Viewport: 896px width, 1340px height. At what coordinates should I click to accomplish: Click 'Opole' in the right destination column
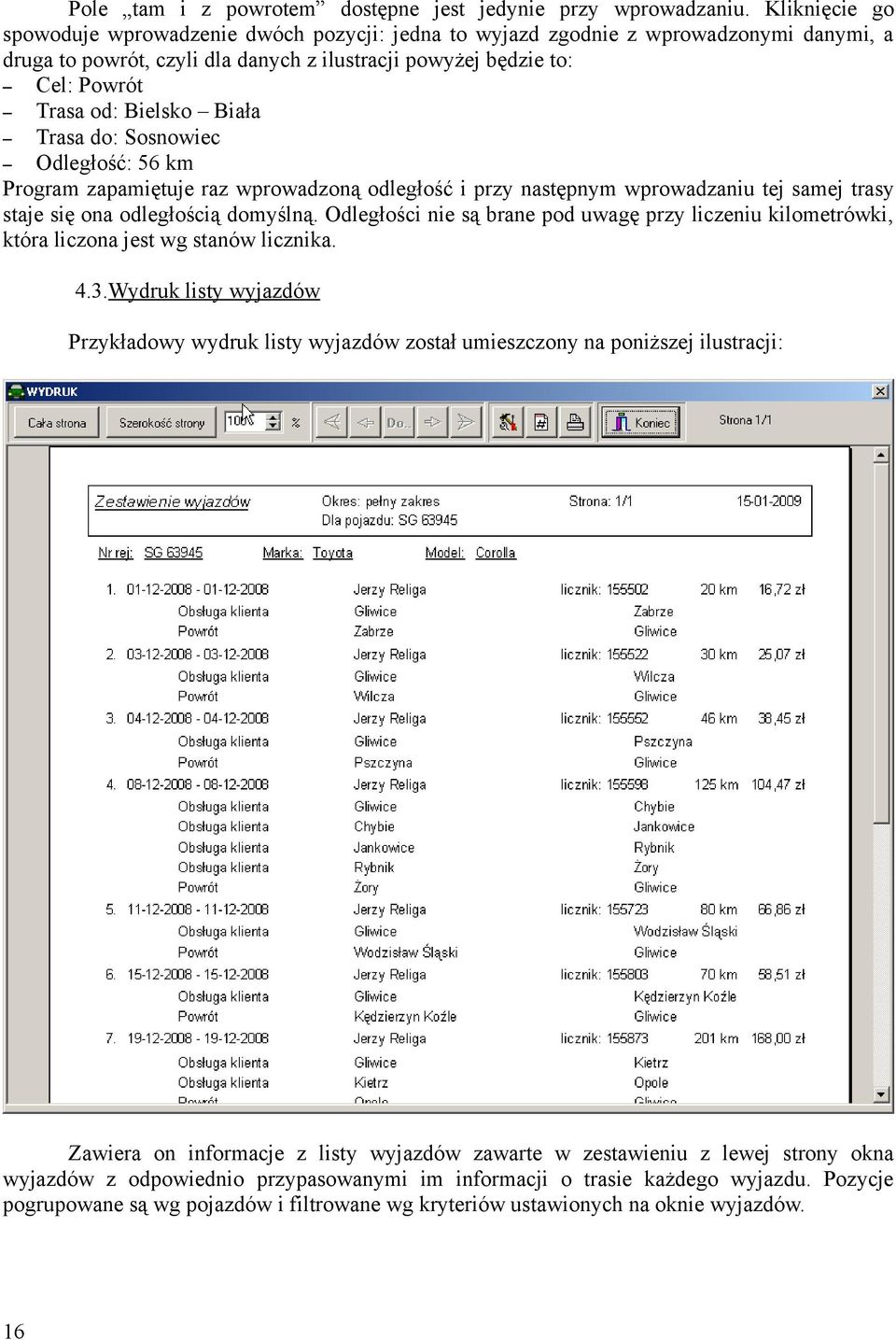pyautogui.click(x=651, y=1083)
